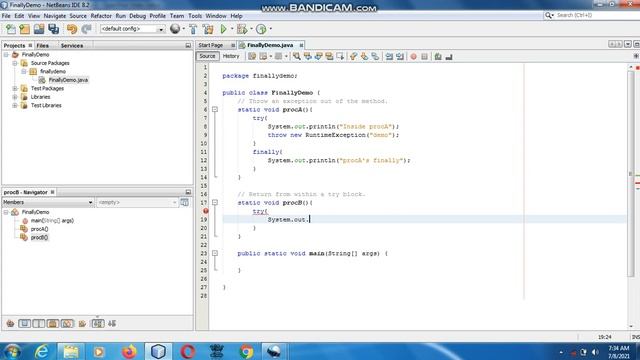Click the error marker on line 18
Screen dimensions: 640x360
(206, 211)
